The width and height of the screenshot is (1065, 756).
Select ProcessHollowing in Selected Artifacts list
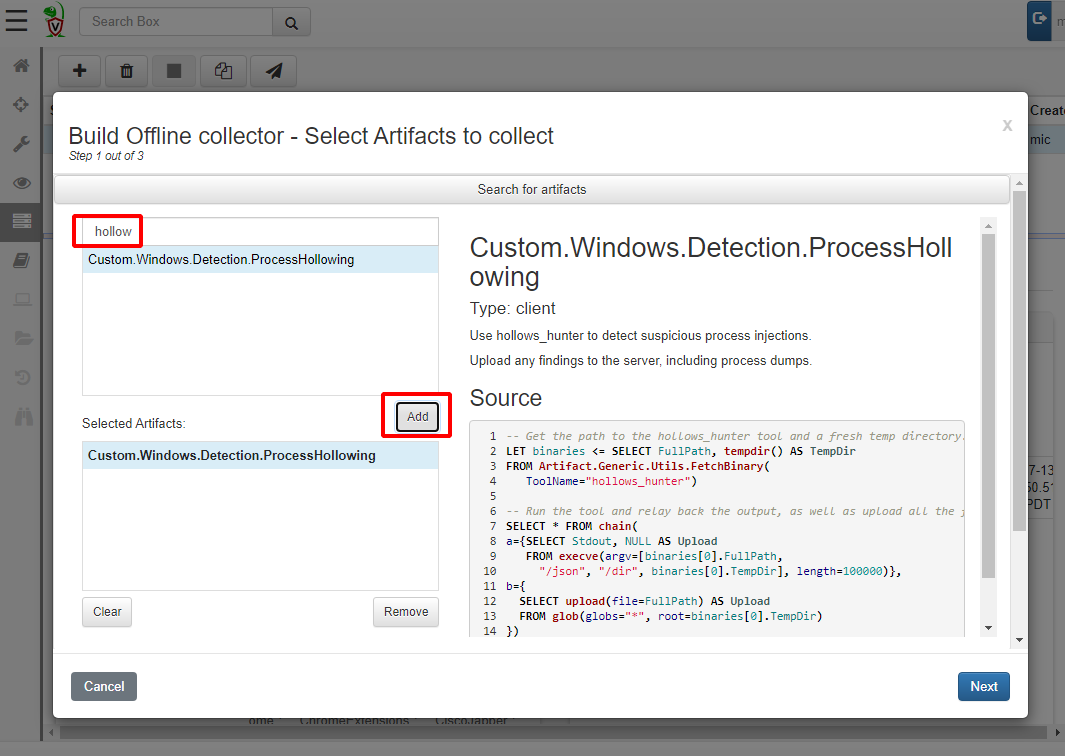coord(232,456)
